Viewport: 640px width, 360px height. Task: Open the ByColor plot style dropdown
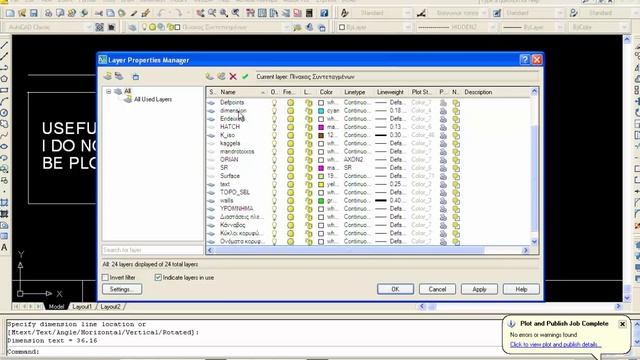tap(624, 27)
